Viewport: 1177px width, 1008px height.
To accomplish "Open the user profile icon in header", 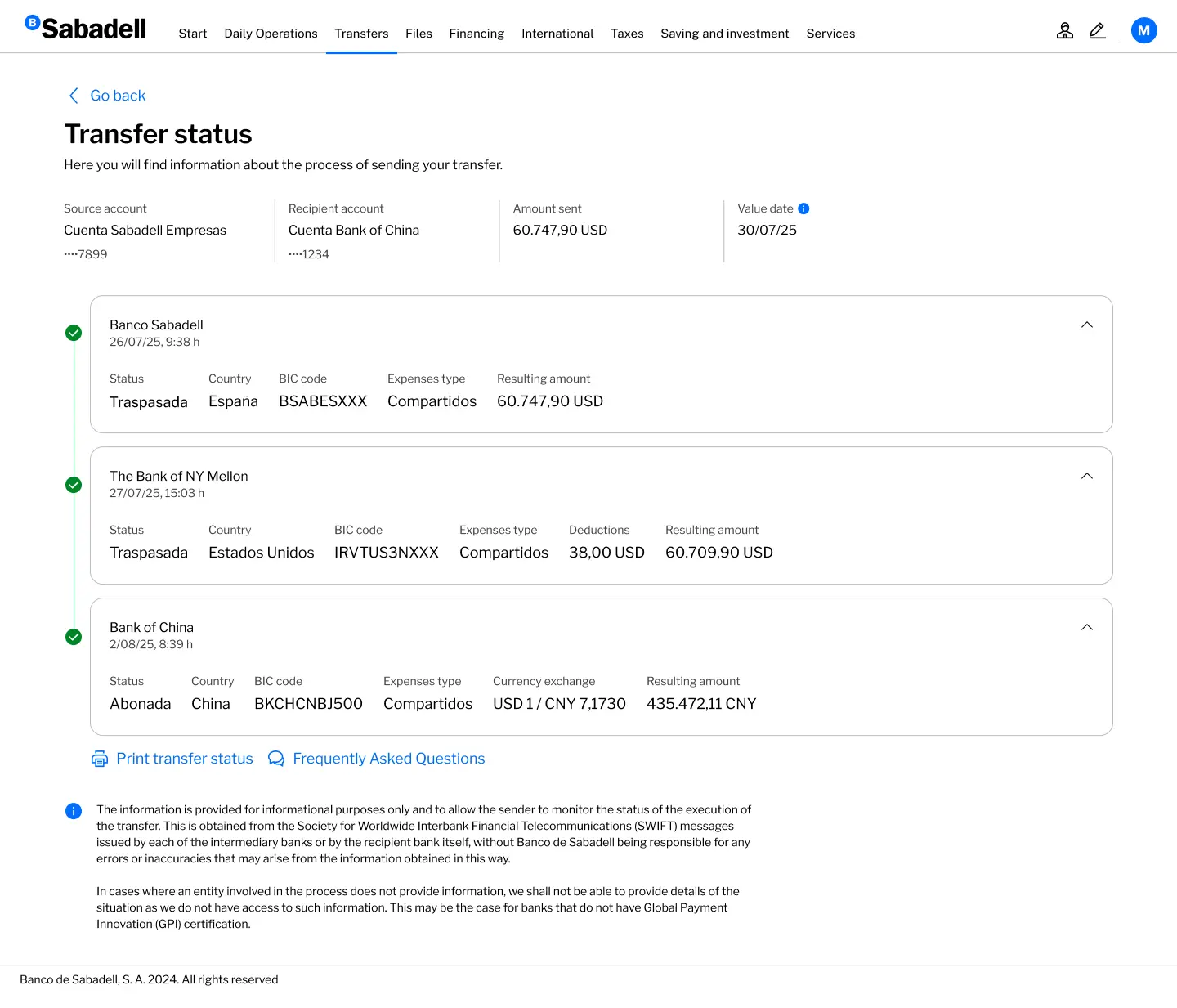I will 1064,31.
